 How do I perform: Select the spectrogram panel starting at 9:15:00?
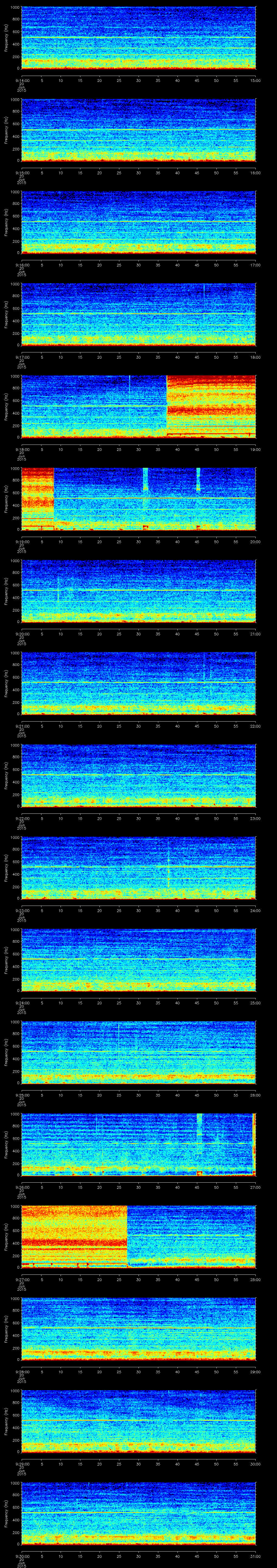point(138,130)
